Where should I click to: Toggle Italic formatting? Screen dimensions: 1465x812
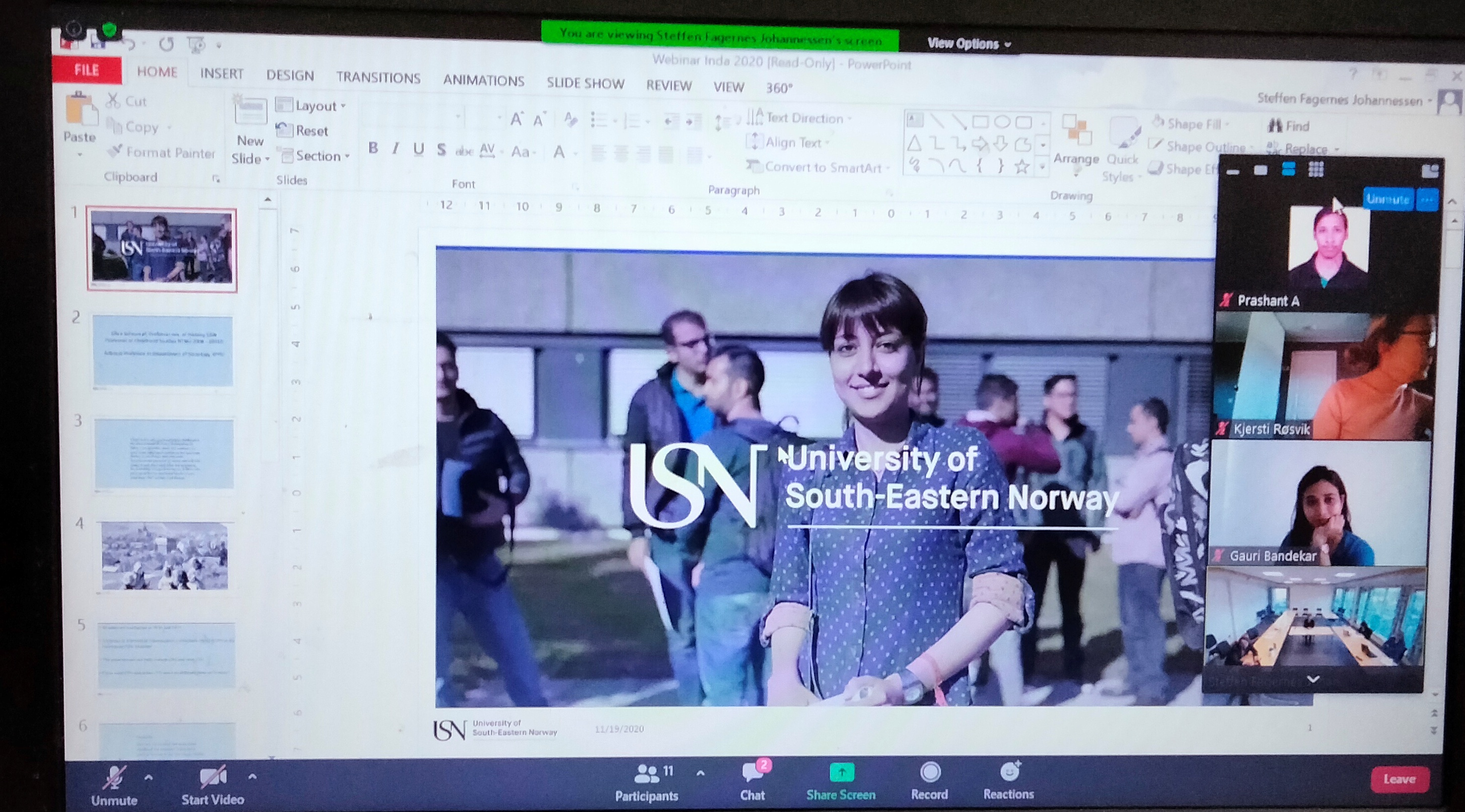tap(395, 149)
